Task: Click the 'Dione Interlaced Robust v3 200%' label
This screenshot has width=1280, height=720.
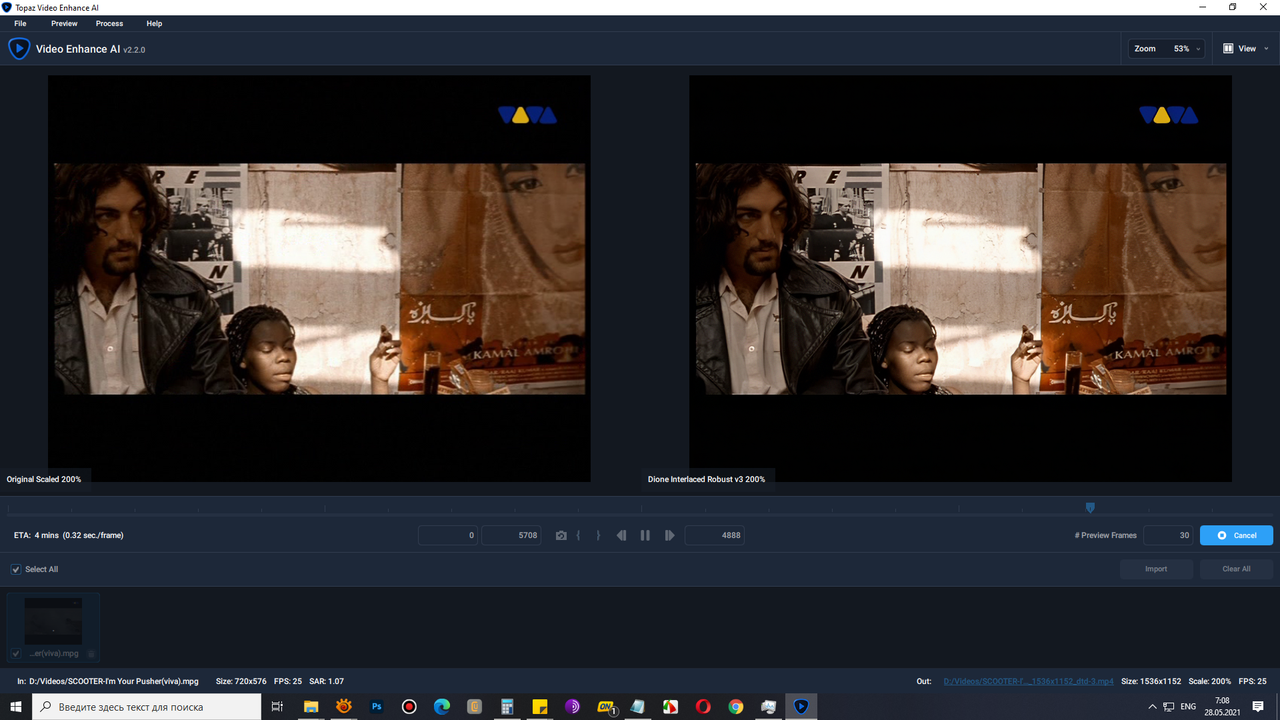Action: point(706,480)
